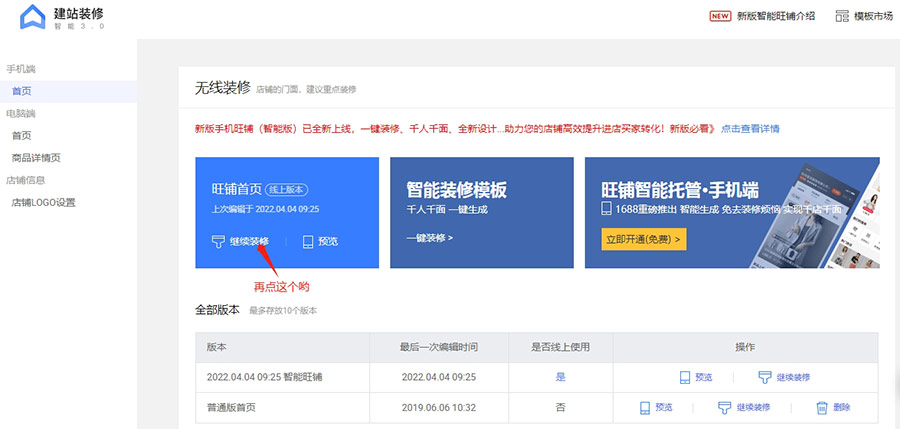Click the 2019.06.06 10:32 time cell

tap(439, 408)
